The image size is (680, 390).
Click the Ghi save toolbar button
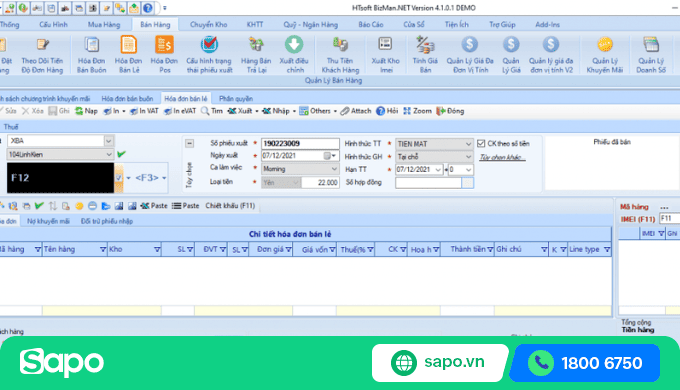(x=59, y=111)
